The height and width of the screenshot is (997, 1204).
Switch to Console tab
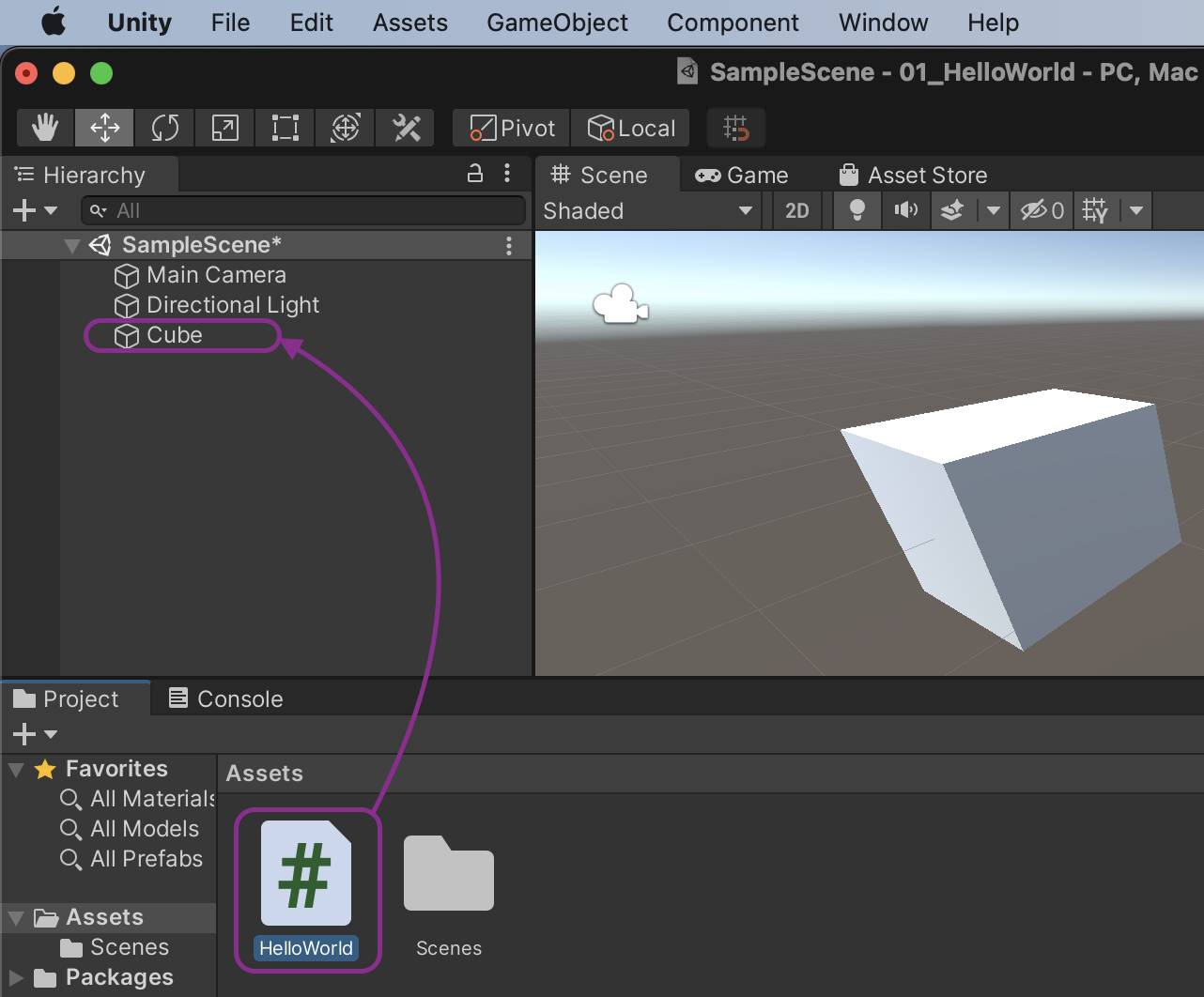click(225, 698)
